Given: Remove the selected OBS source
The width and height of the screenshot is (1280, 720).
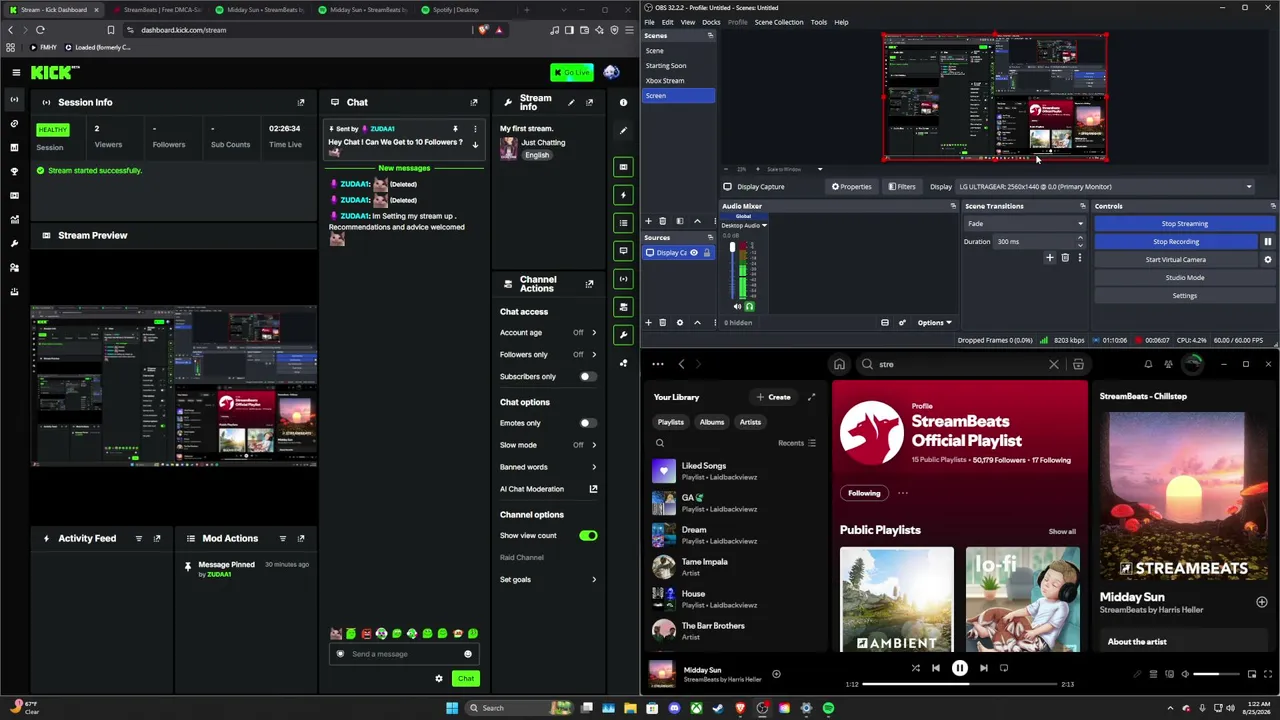Looking at the screenshot, I should (x=662, y=323).
